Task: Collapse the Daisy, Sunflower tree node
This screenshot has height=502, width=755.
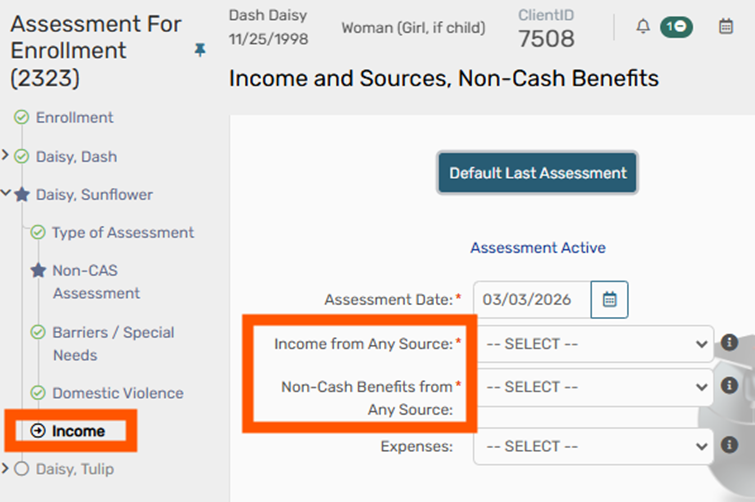Action: [7, 194]
